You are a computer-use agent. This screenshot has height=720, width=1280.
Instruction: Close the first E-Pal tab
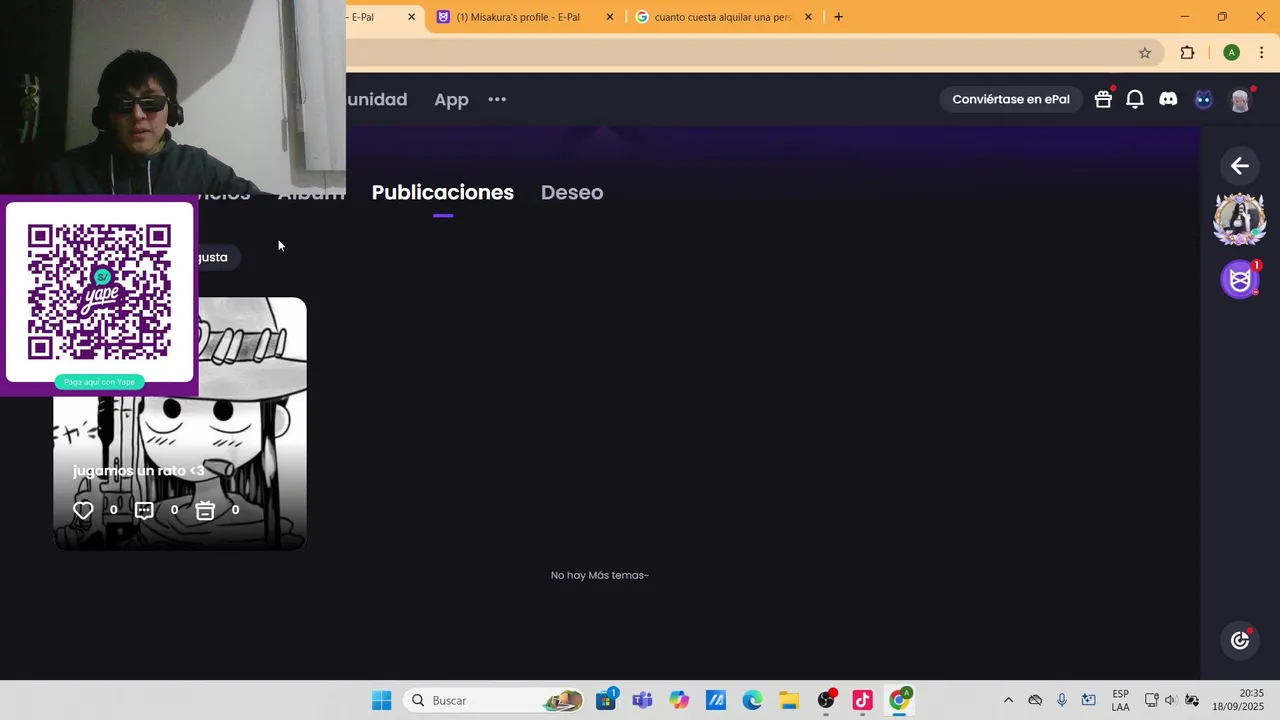click(411, 17)
